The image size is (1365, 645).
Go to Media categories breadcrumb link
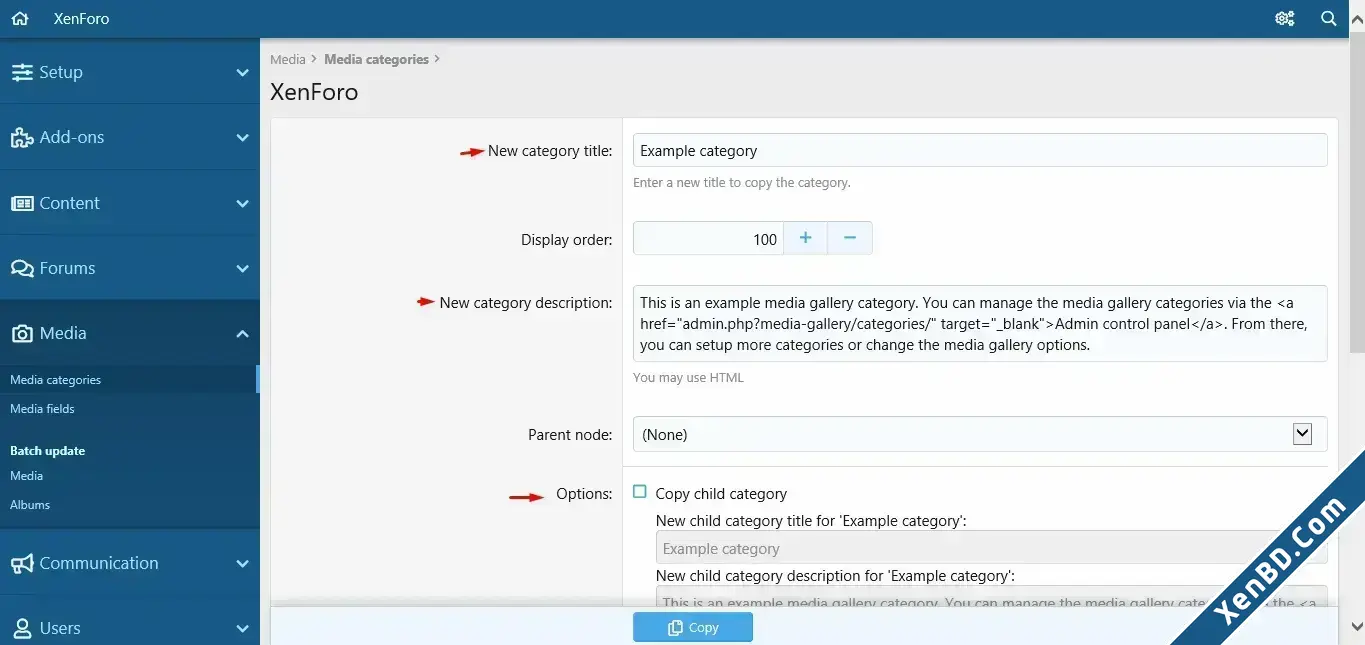[x=376, y=59]
